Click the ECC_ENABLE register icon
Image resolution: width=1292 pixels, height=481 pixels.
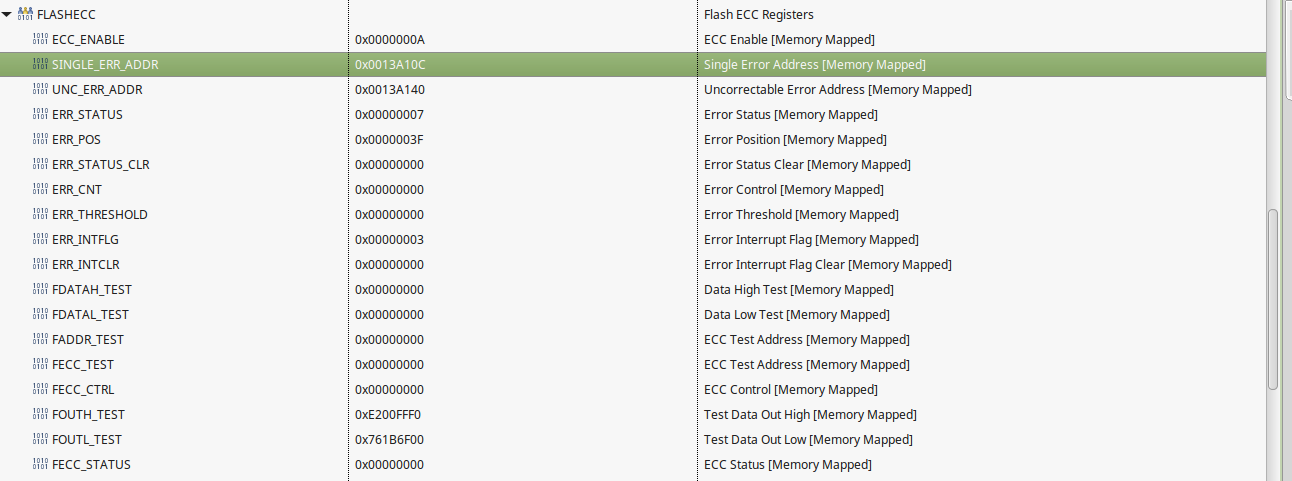point(40,39)
